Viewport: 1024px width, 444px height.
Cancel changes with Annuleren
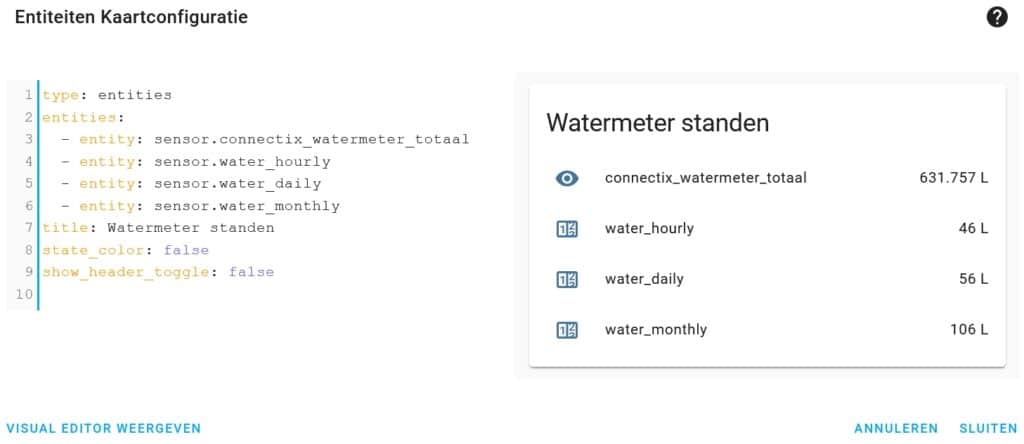896,428
